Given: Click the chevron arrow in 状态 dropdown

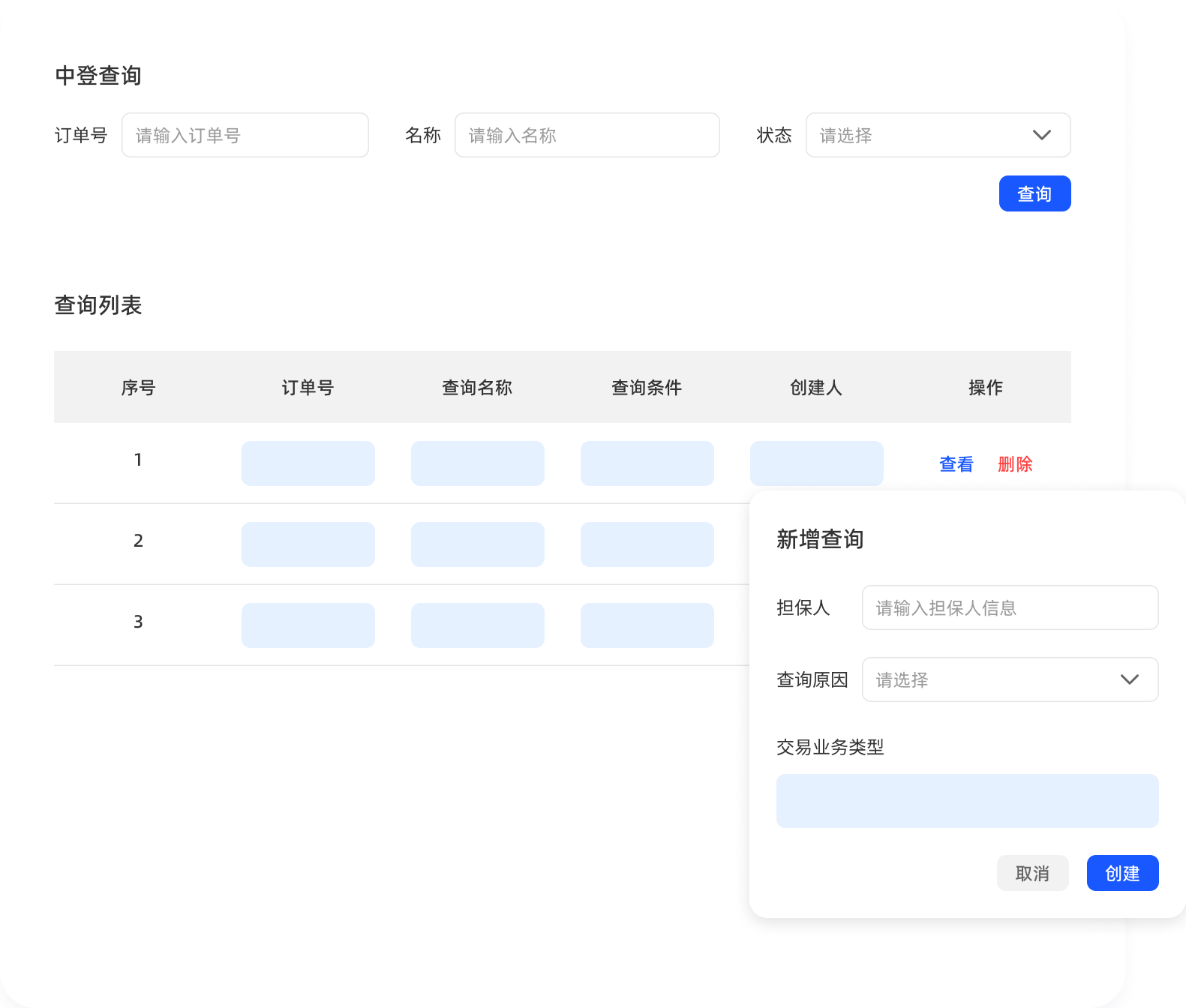Looking at the screenshot, I should click(x=1041, y=135).
